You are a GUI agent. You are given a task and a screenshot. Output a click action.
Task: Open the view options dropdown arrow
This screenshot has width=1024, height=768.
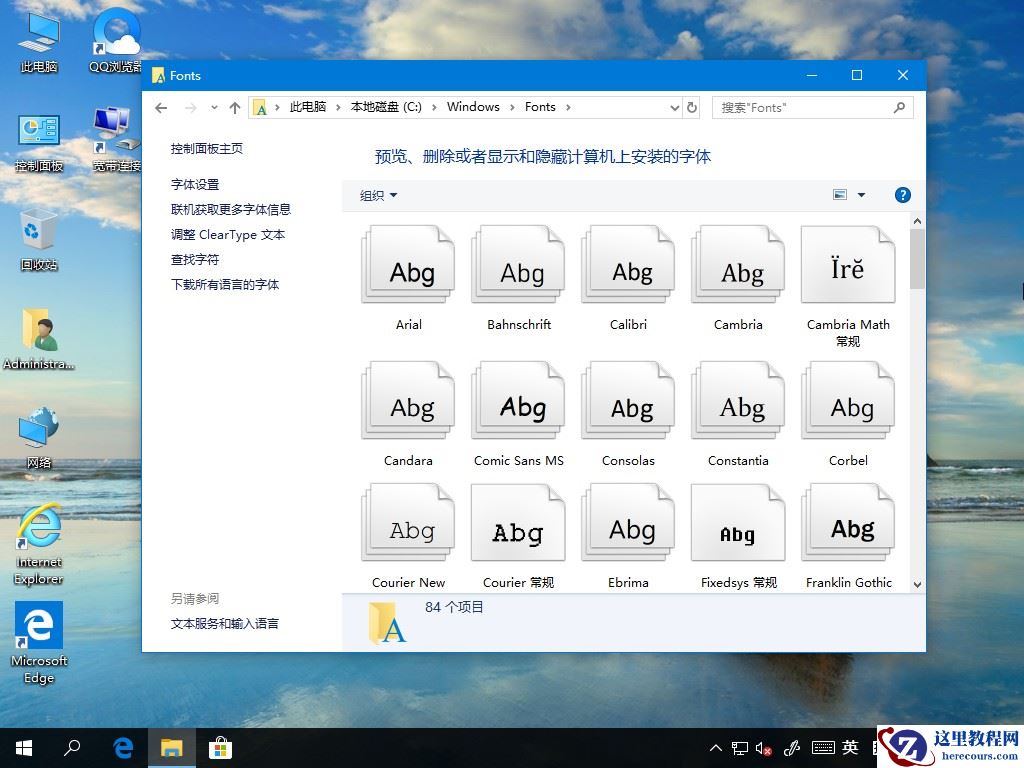[x=861, y=195]
